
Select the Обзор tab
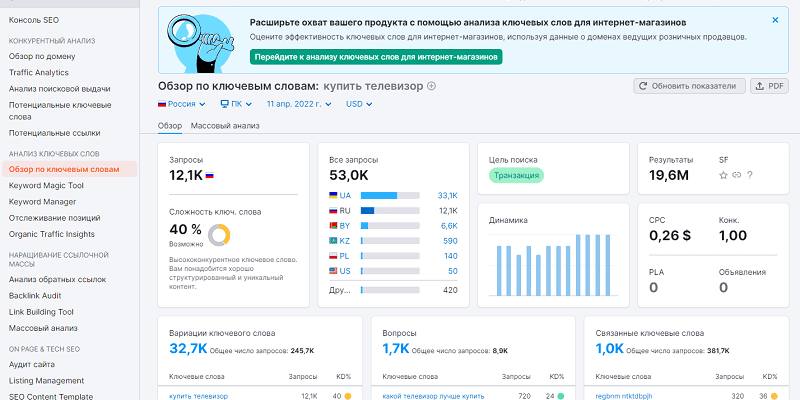pyautogui.click(x=170, y=126)
